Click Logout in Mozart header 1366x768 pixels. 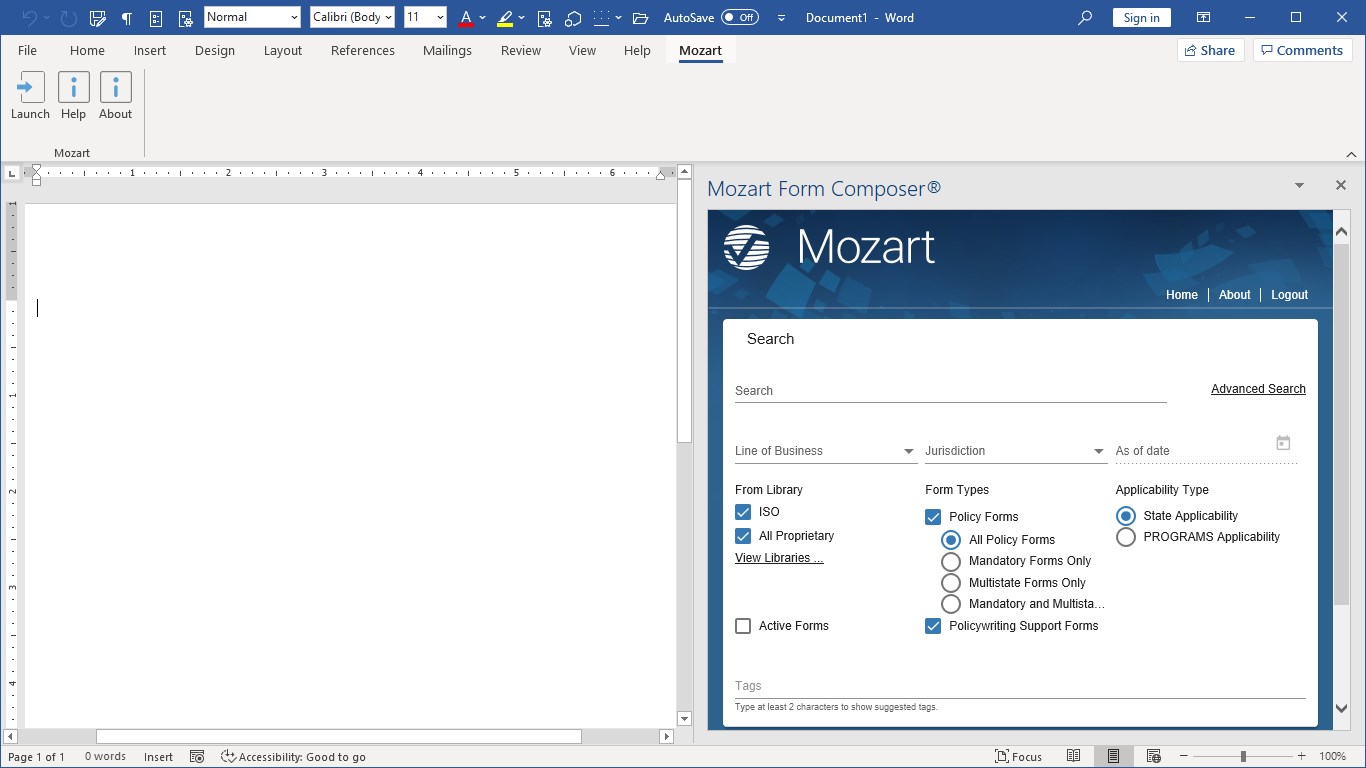point(1289,295)
